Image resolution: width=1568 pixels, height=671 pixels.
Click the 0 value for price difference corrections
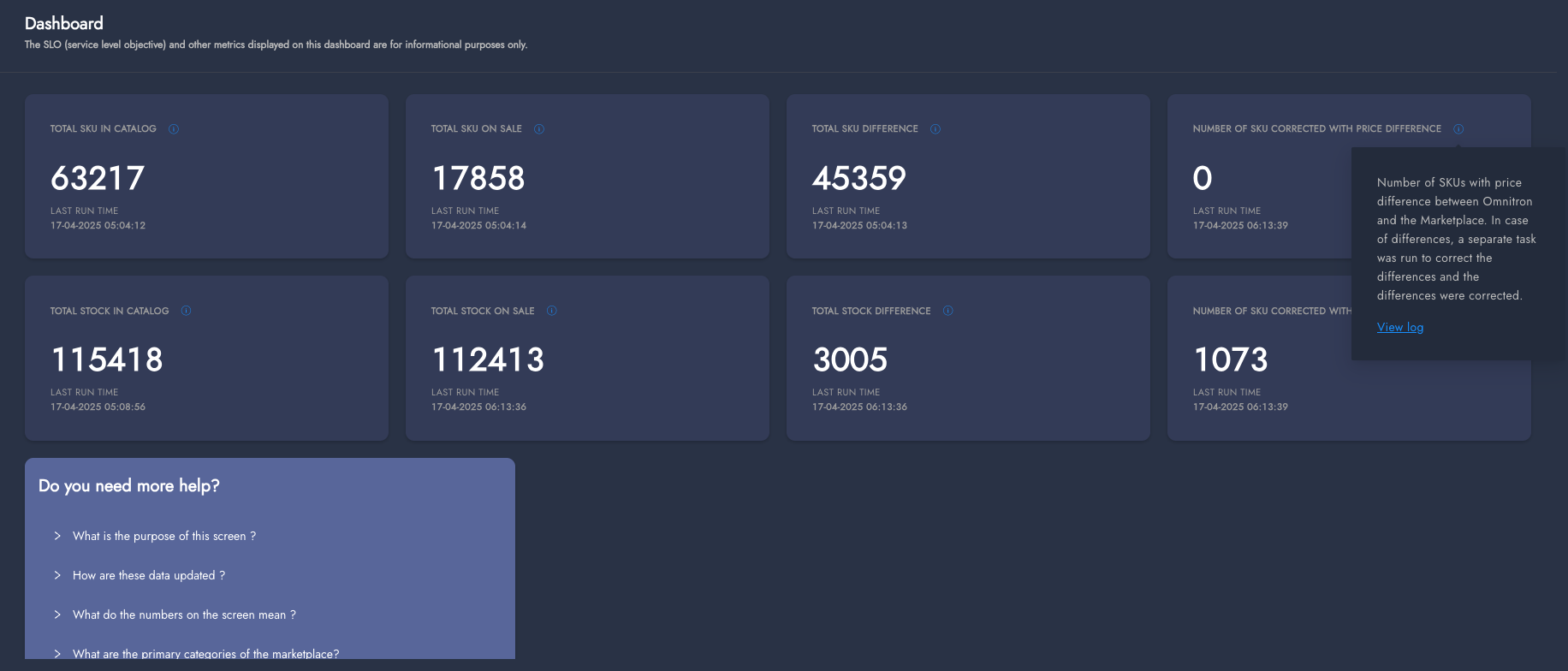coord(1203,178)
